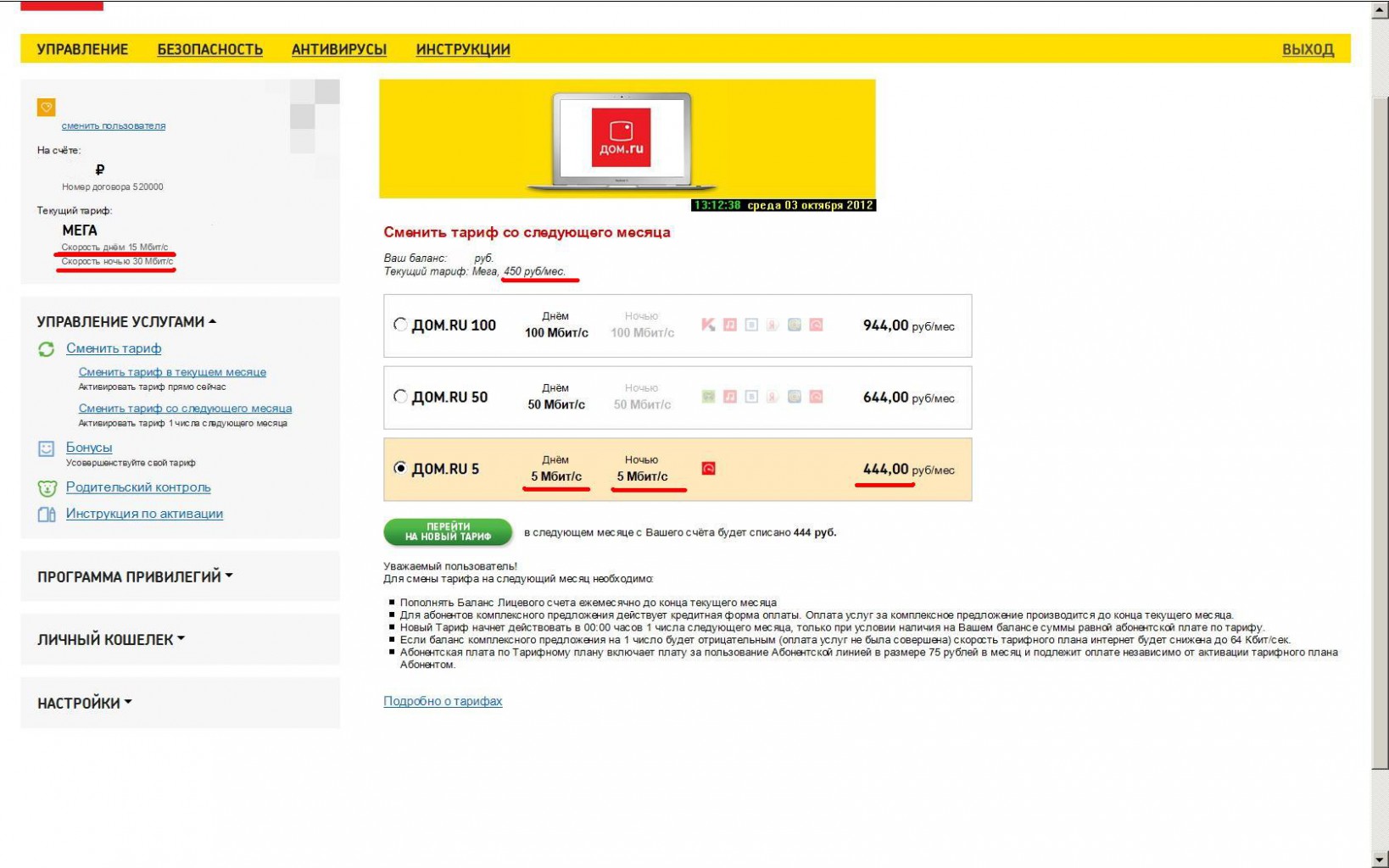Click the ДОМ.RU 50 tariff name
1389x868 pixels.
pyautogui.click(x=449, y=398)
